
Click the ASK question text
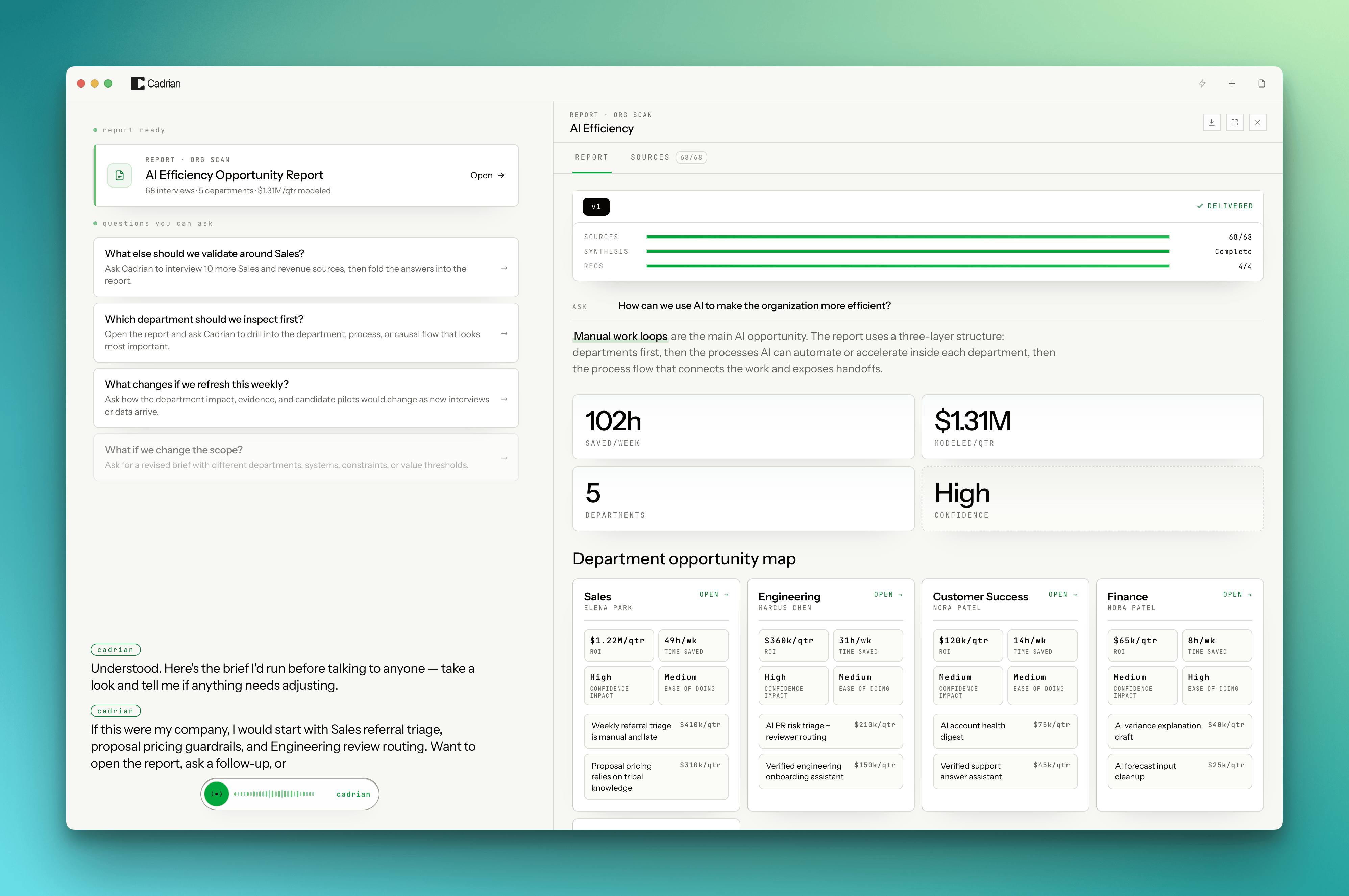pyautogui.click(x=754, y=306)
